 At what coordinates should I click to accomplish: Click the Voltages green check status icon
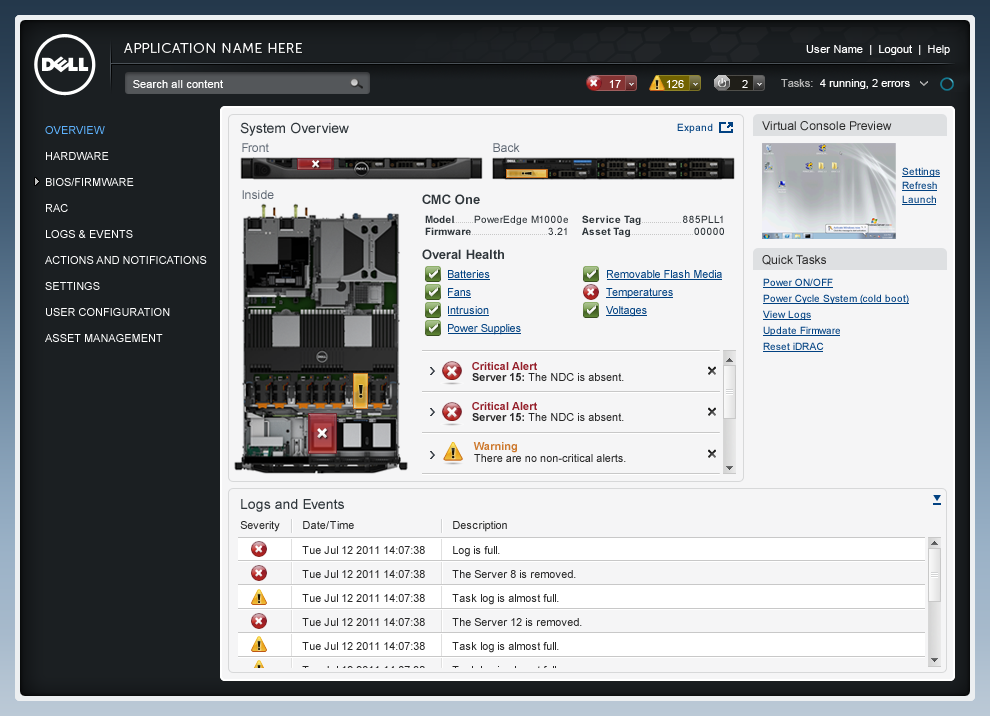click(590, 310)
